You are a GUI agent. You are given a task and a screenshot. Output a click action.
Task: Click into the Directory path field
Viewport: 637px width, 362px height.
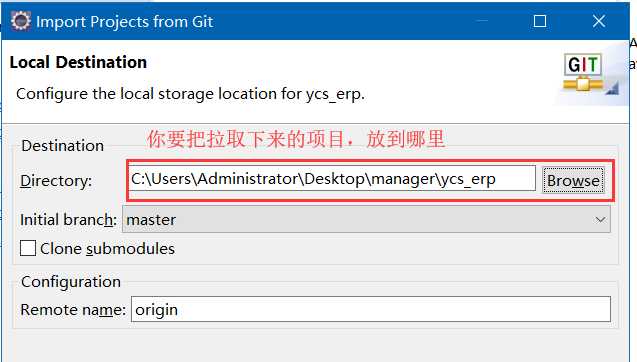pos(333,178)
